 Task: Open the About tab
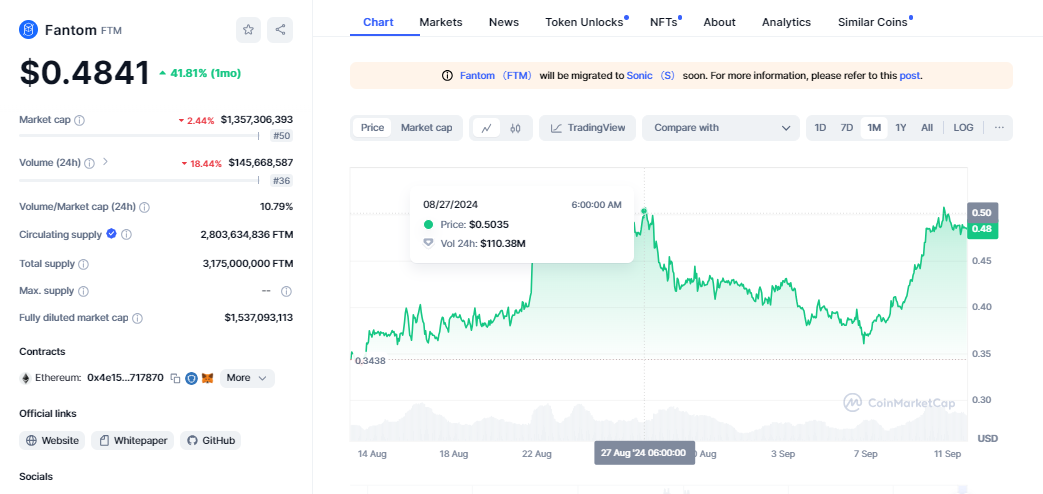point(719,22)
